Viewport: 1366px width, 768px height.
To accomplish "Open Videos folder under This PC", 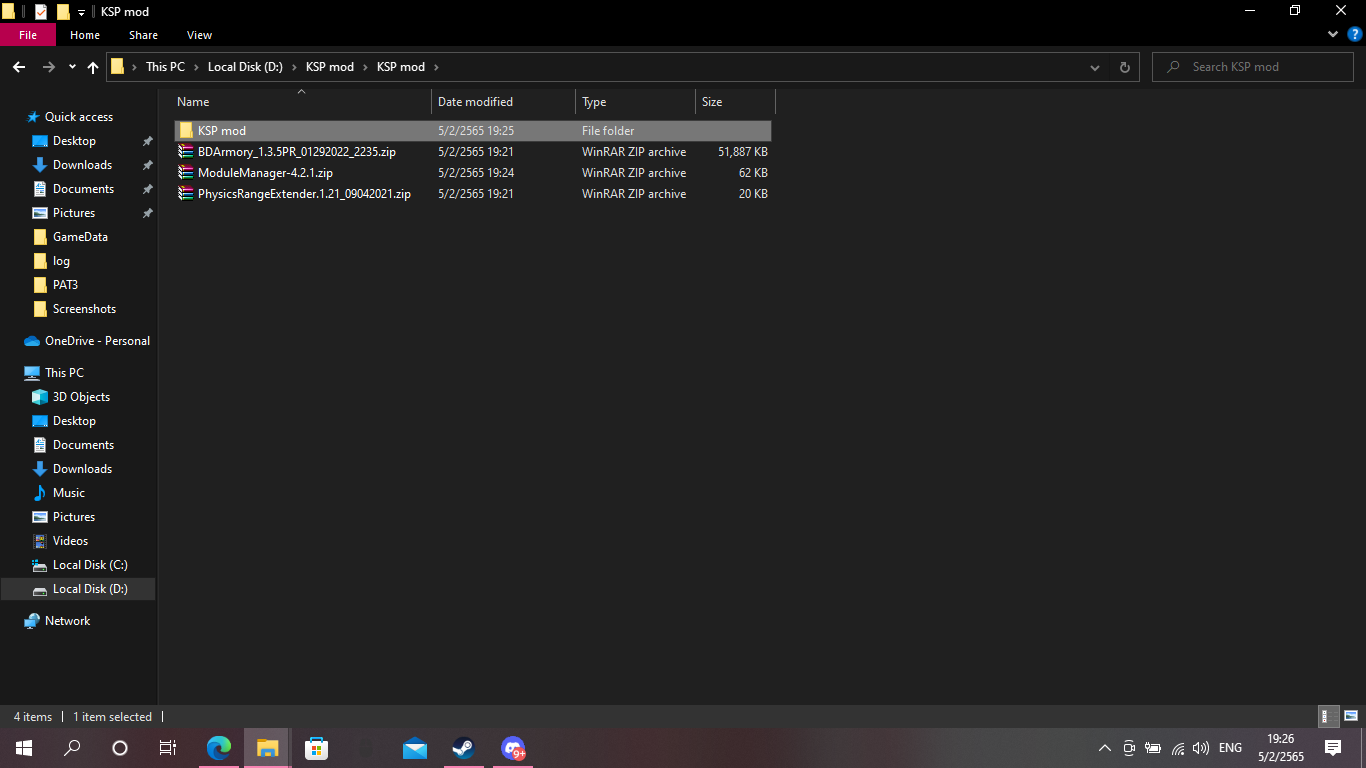I will (70, 541).
